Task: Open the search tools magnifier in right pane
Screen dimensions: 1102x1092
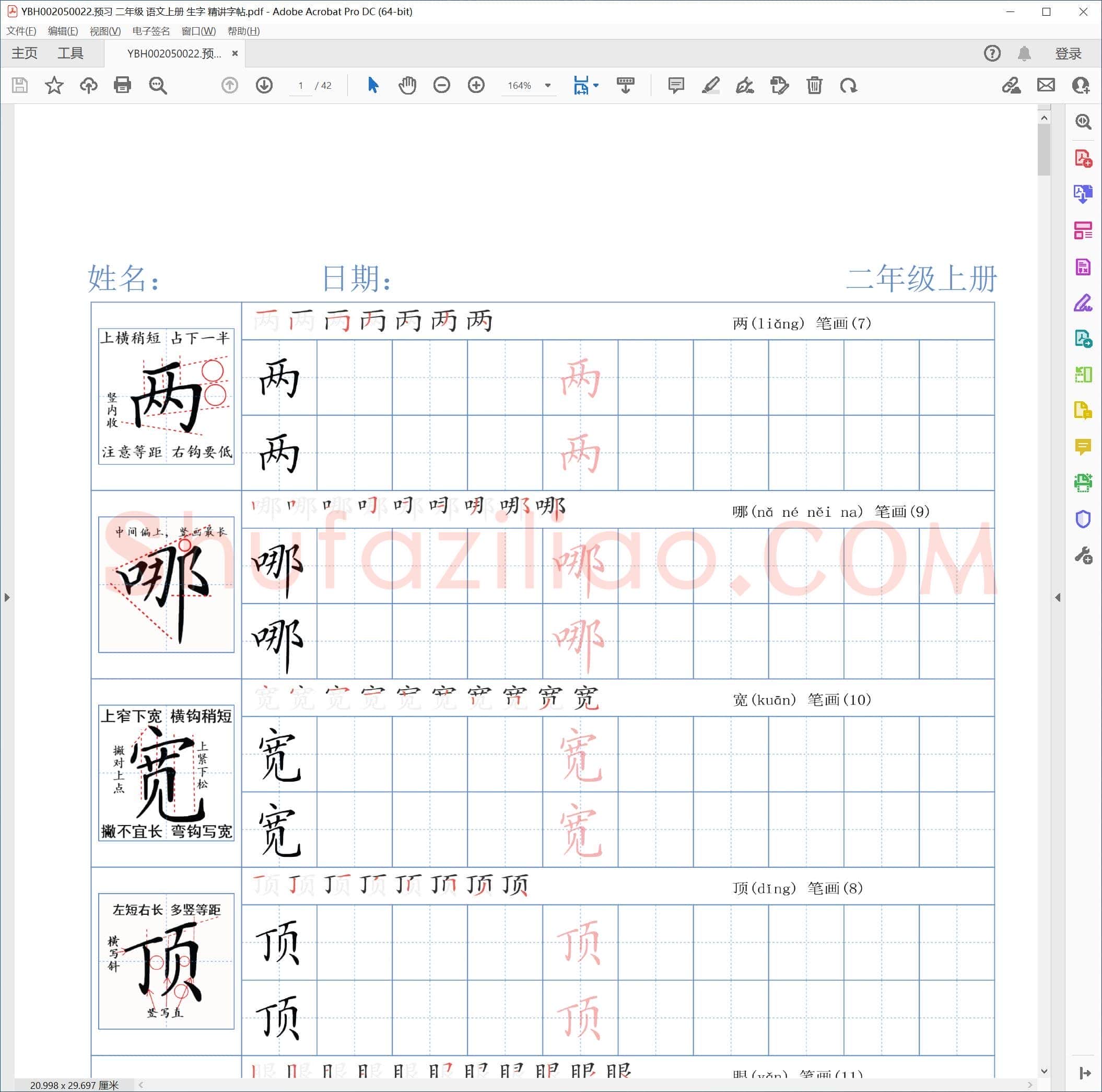Action: point(1083,122)
